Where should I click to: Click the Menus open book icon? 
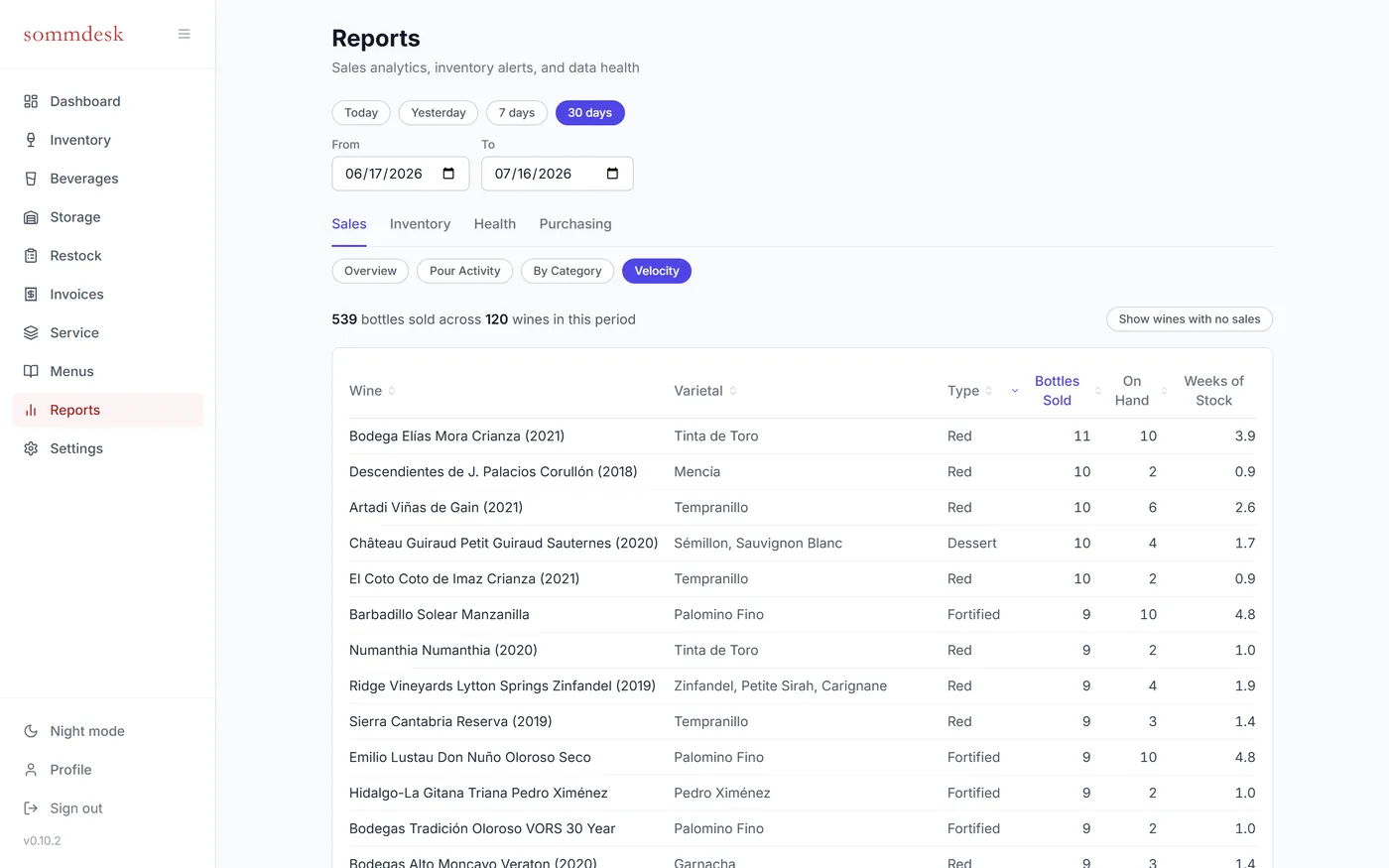(31, 371)
